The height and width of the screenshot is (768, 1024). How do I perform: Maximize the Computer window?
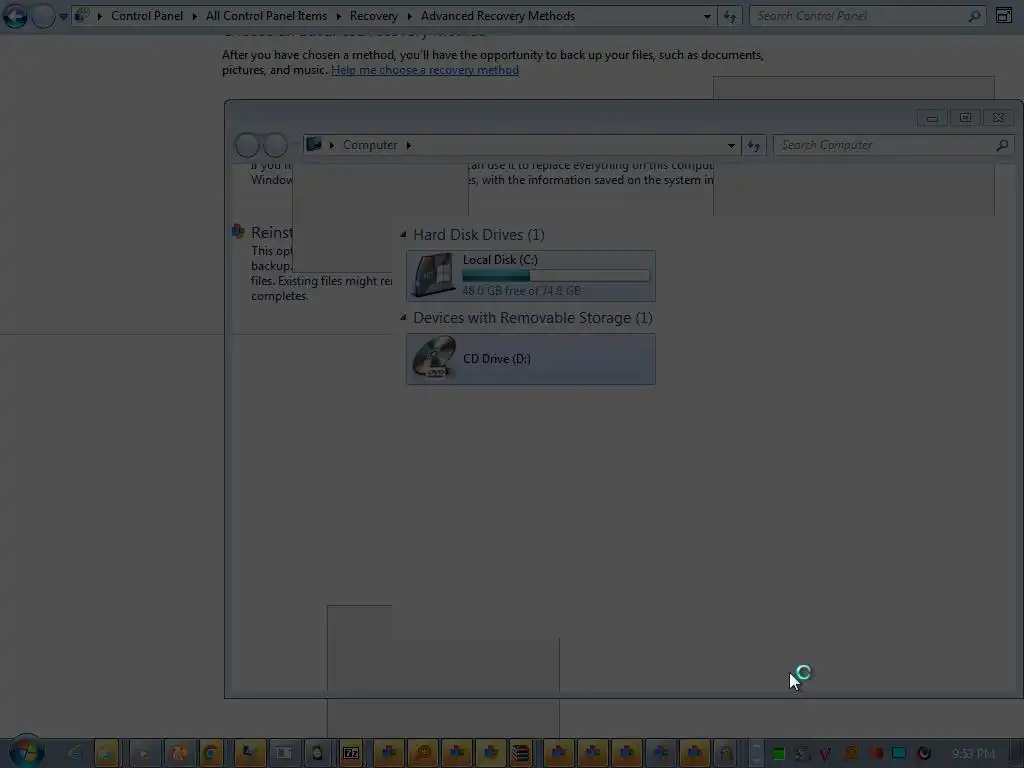[965, 118]
